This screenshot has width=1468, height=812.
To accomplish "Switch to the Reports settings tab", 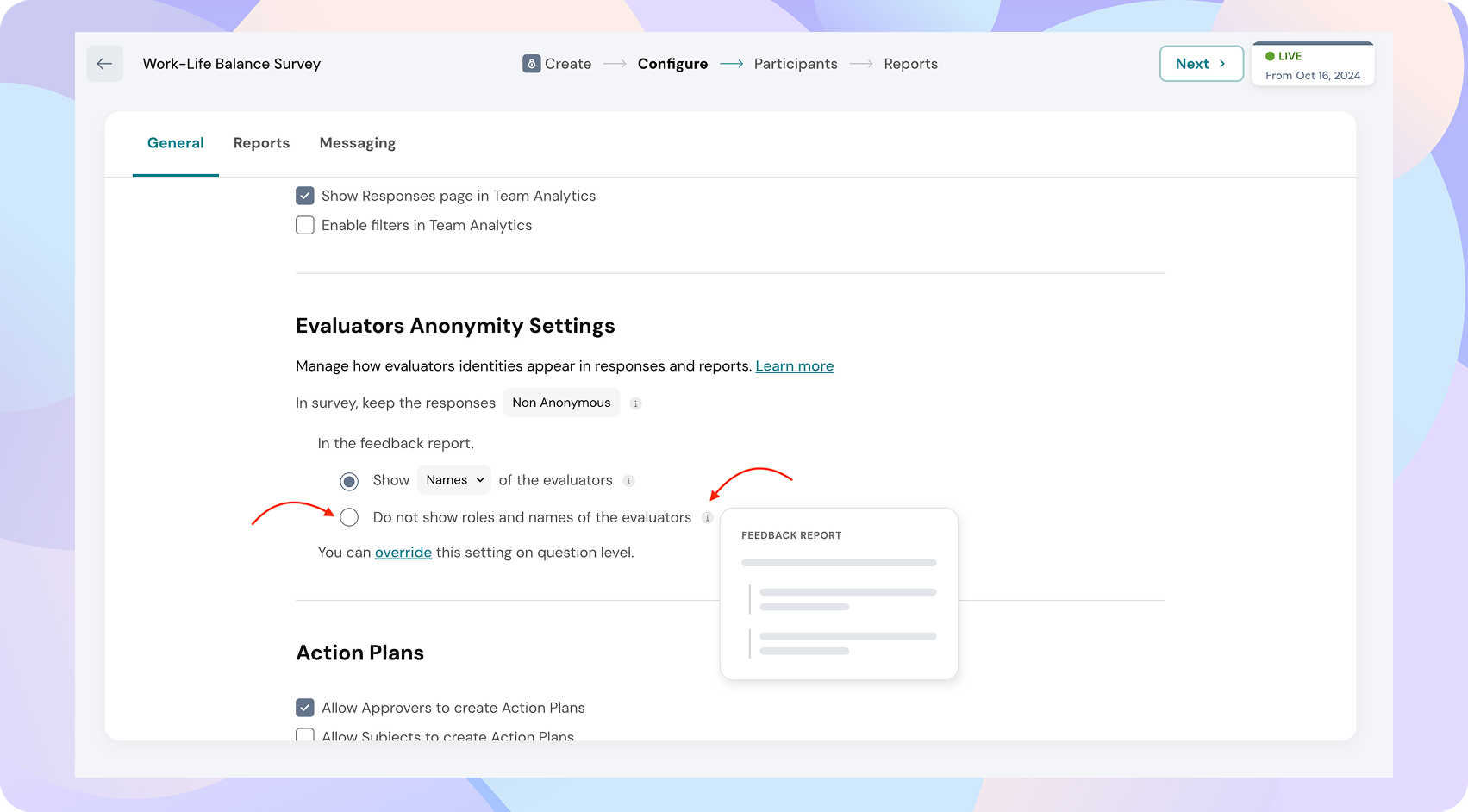I will click(261, 143).
